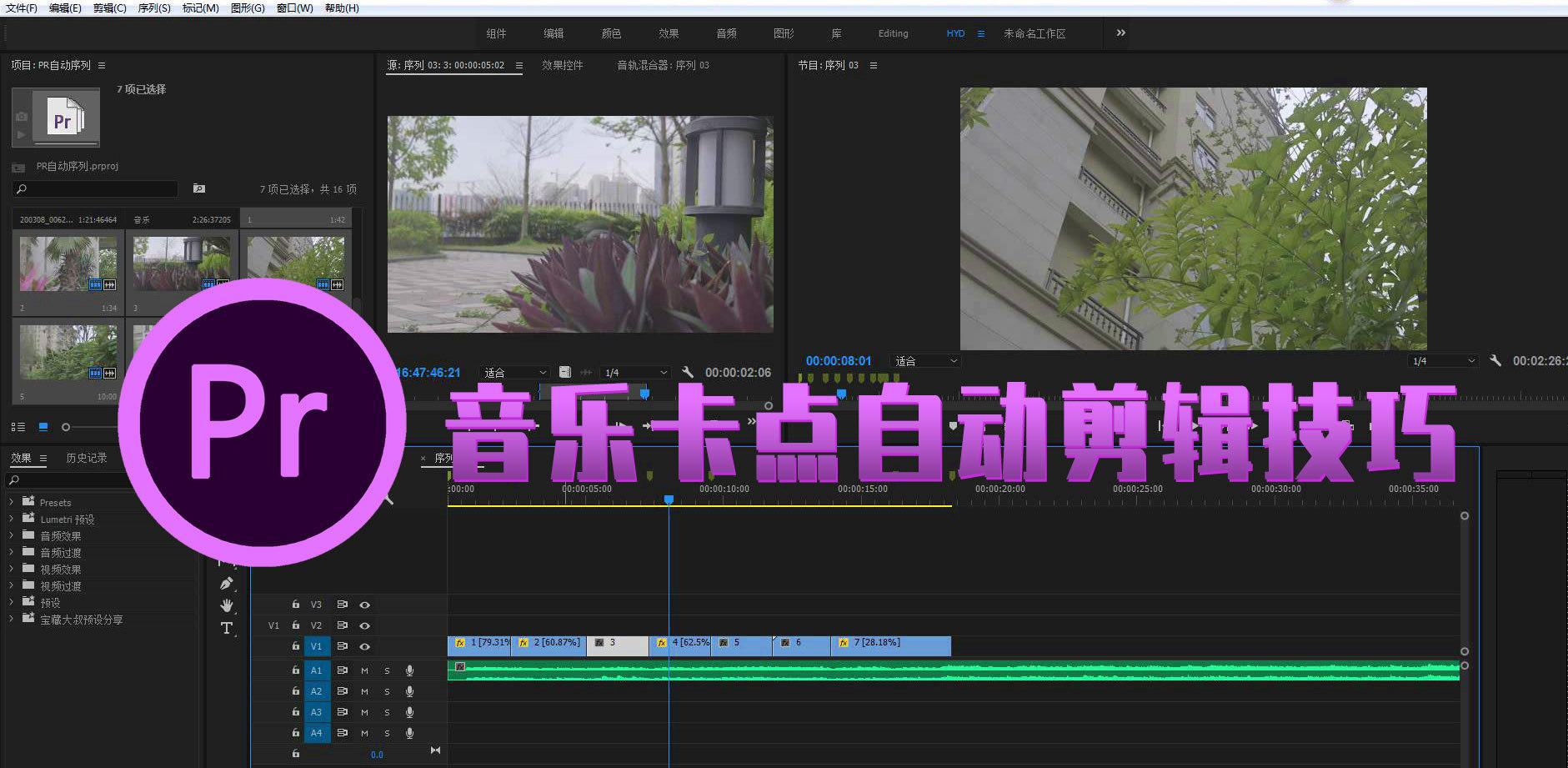Switch to the 音轨混合器 tab
Viewport: 1568px width, 768px height.
point(663,65)
